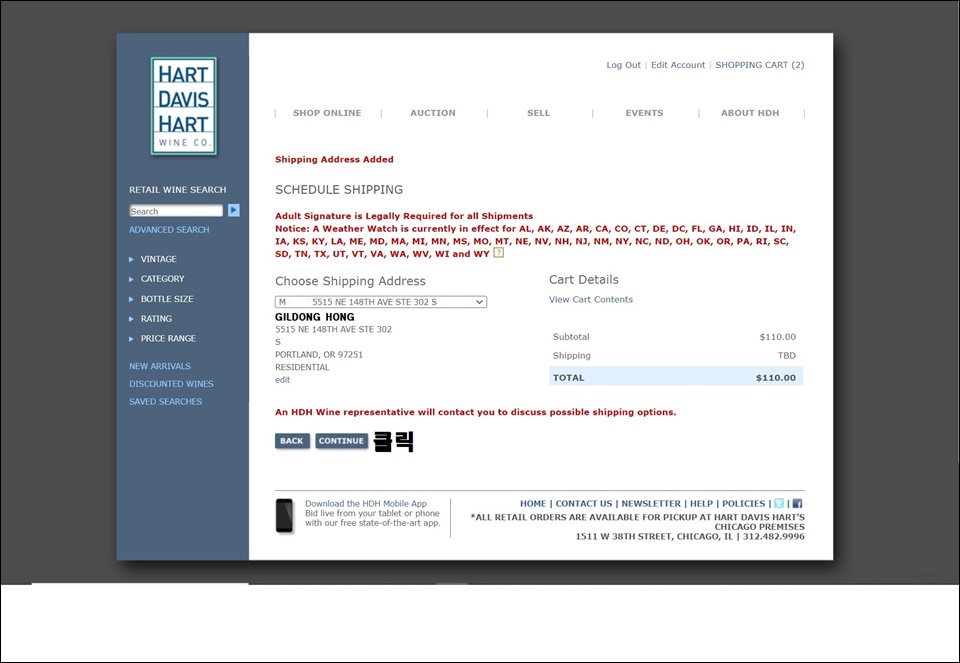Click the POLICIES footer link
This screenshot has width=960, height=663.
point(743,503)
